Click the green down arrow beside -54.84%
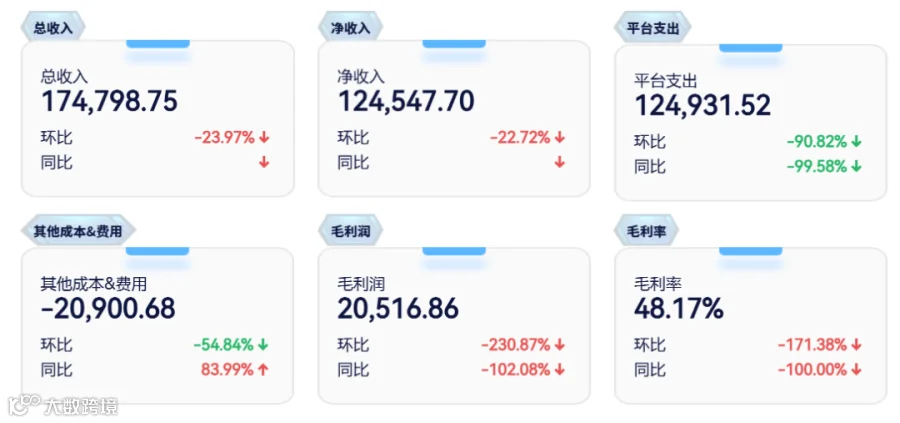The width and height of the screenshot is (900, 423). click(264, 345)
